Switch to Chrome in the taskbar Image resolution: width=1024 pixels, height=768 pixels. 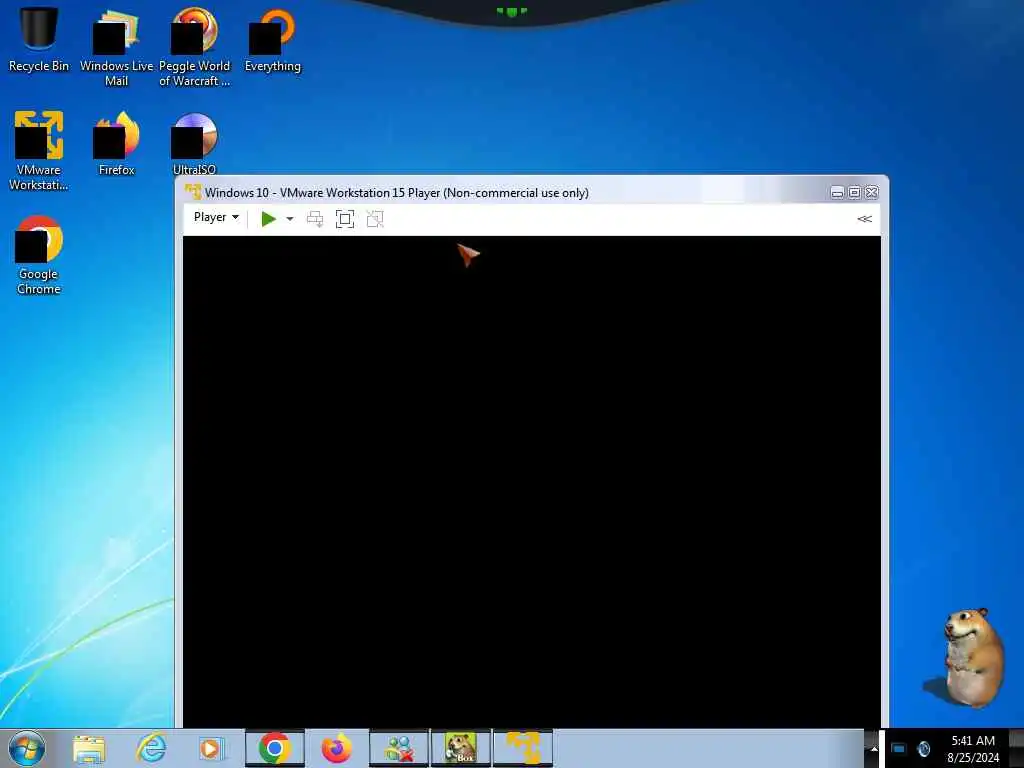(274, 748)
